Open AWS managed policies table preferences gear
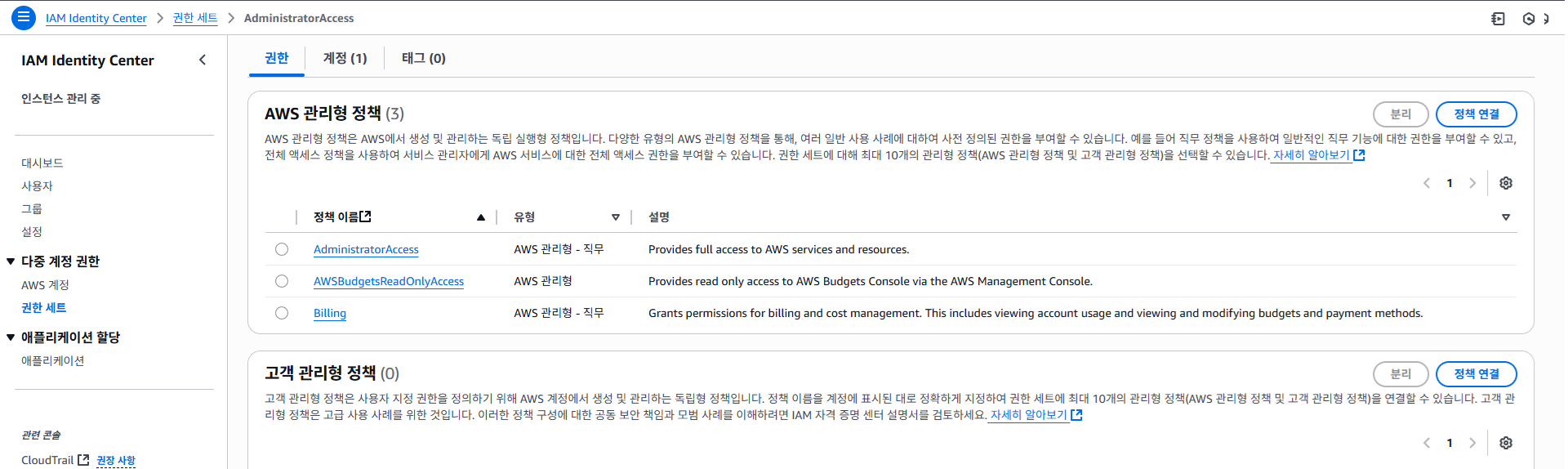This screenshot has width=1568, height=469. point(1506,183)
